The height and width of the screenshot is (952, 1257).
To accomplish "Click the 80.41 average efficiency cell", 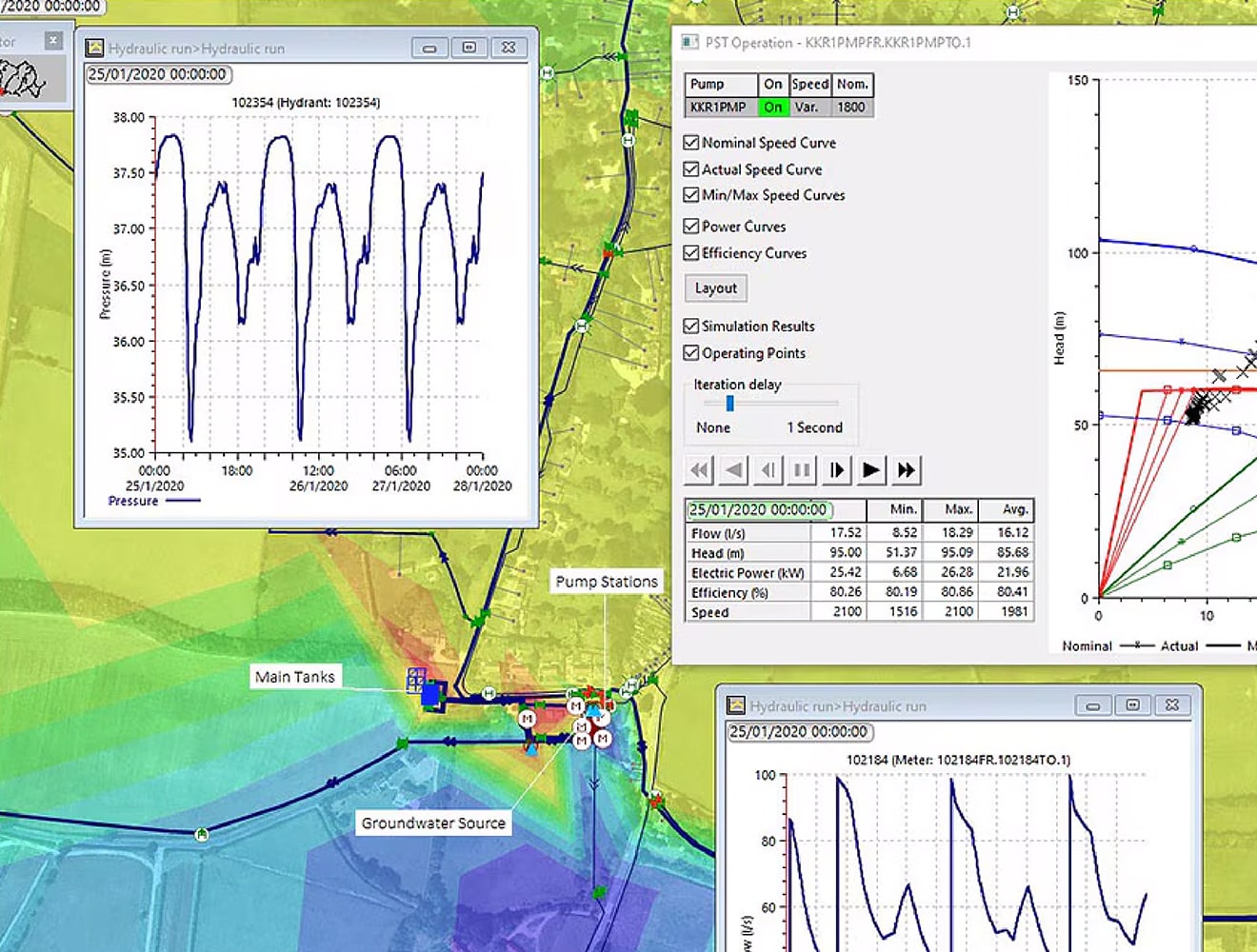I will 1006,592.
